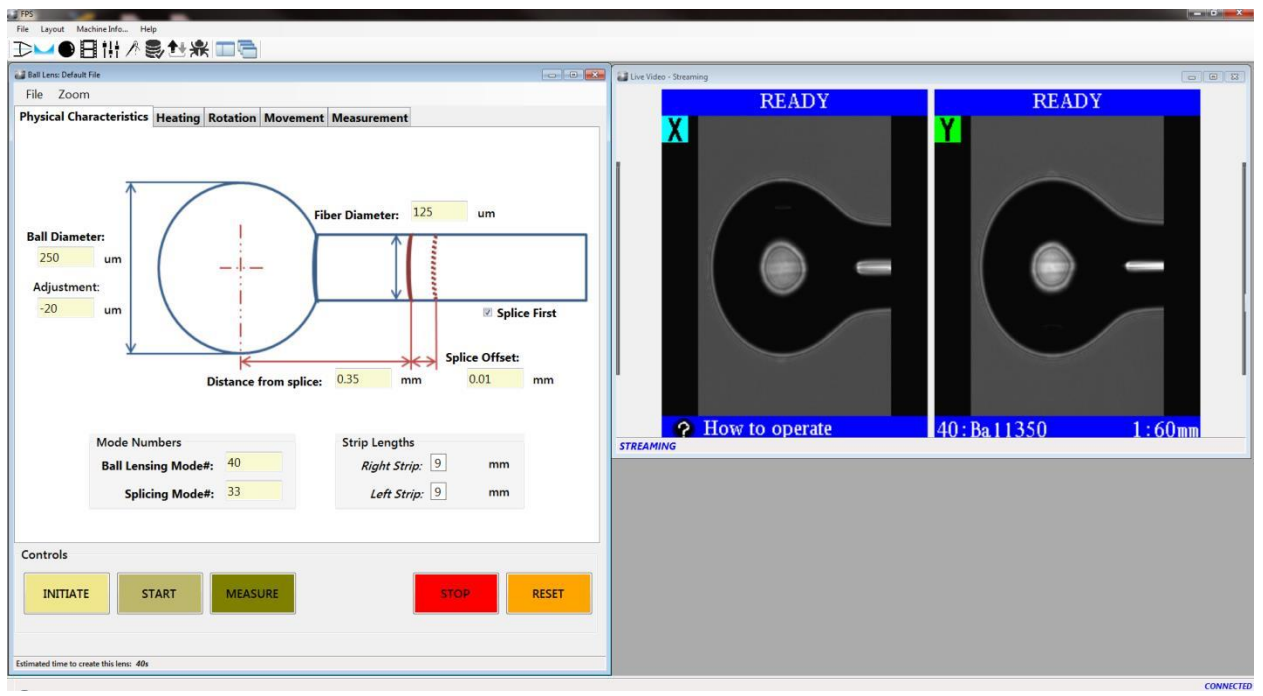Click the Left Strip length field
Screen dimensions: 1263x696
tap(437, 492)
